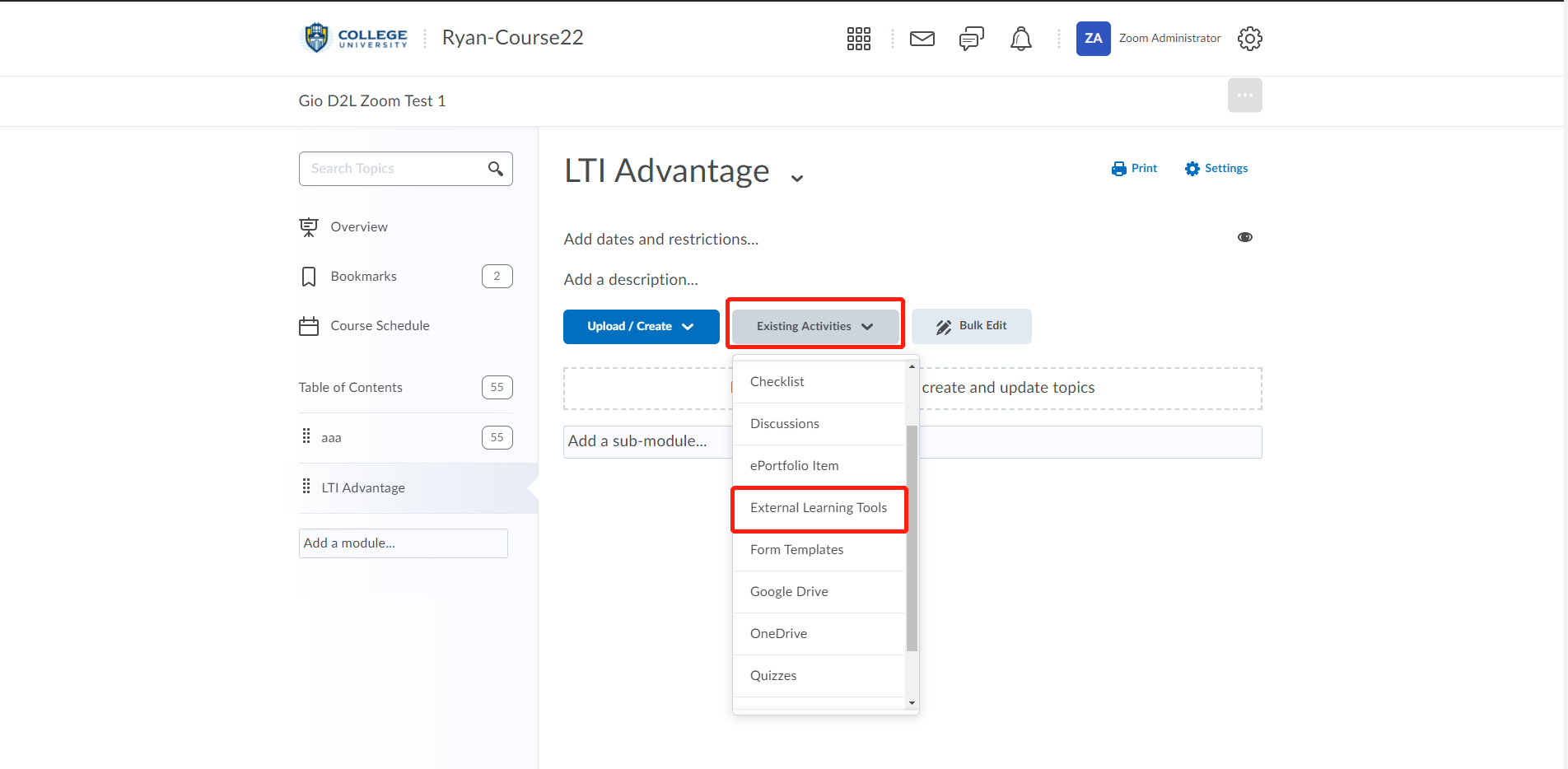The width and height of the screenshot is (1568, 769).
Task: Toggle module visibility eye icon
Action: pos(1245,237)
